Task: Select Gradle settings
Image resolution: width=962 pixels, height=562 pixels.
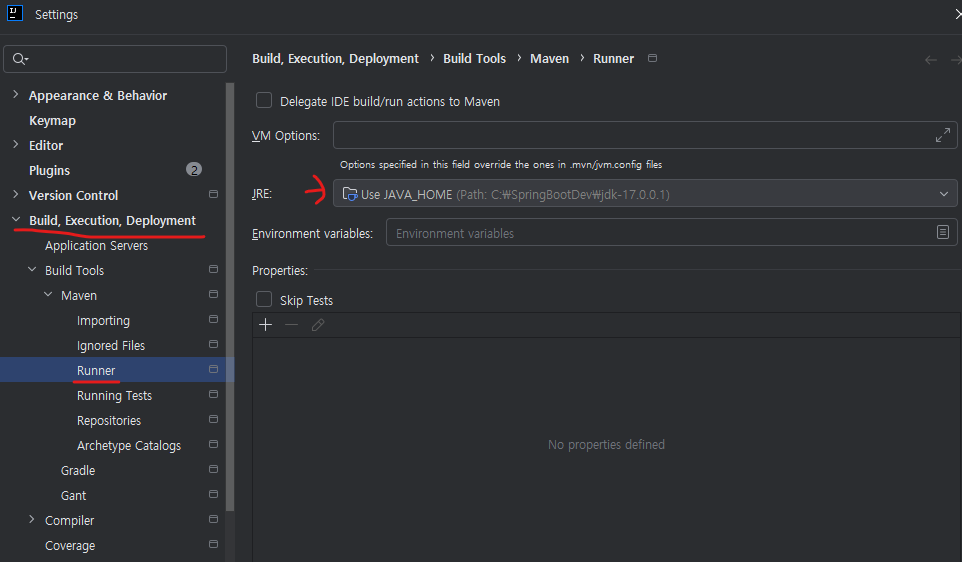Action: pyautogui.click(x=78, y=471)
